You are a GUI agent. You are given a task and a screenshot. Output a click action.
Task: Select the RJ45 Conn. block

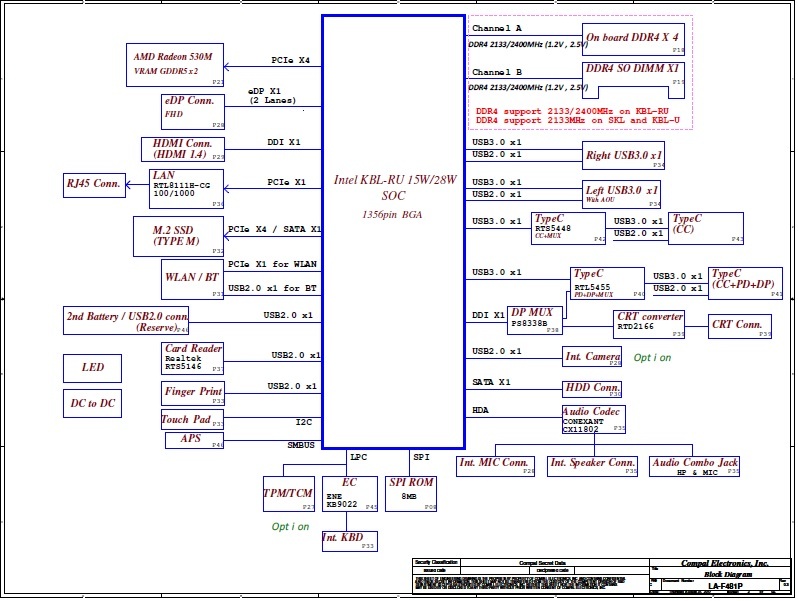click(94, 185)
